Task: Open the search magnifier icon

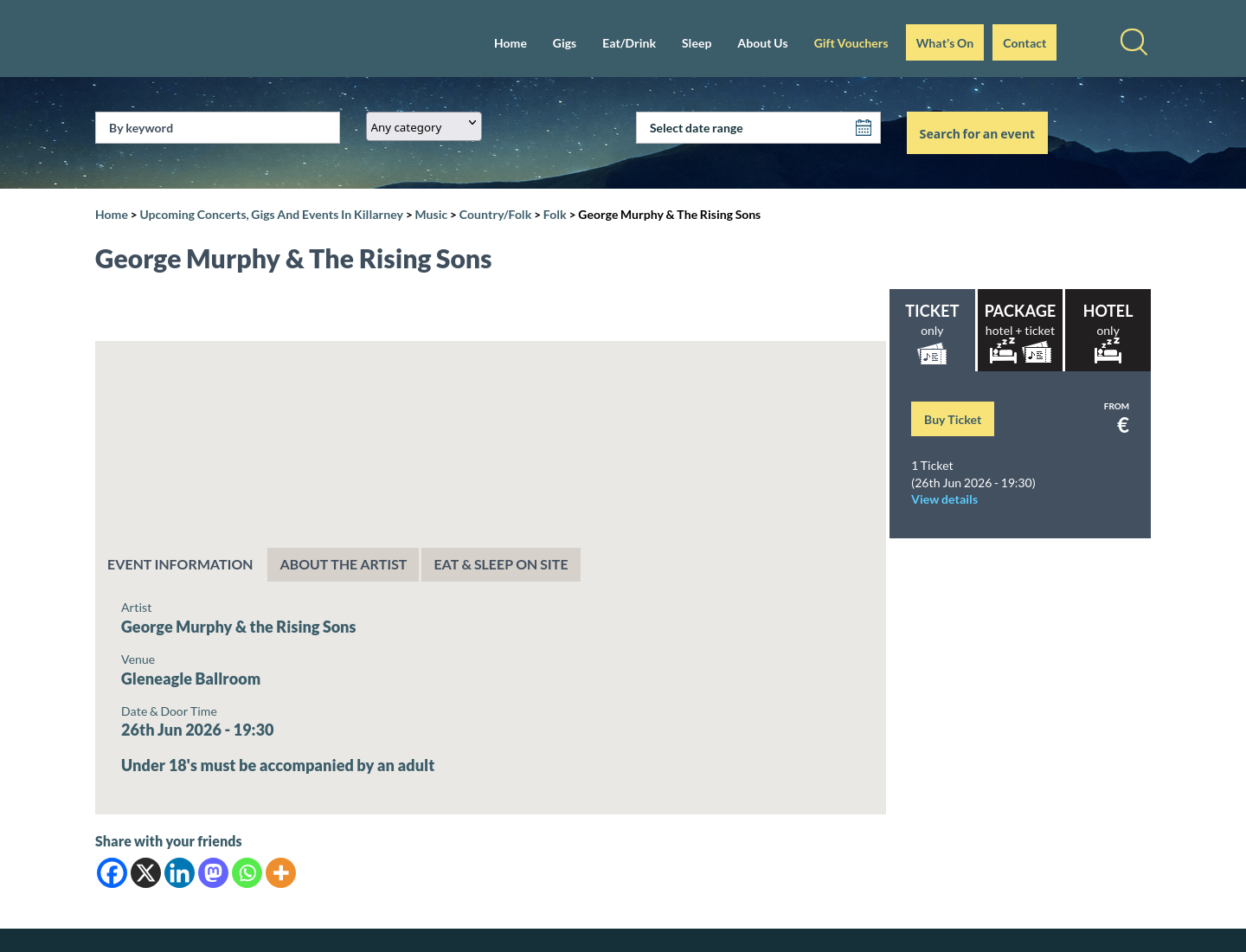Action: (x=1134, y=42)
